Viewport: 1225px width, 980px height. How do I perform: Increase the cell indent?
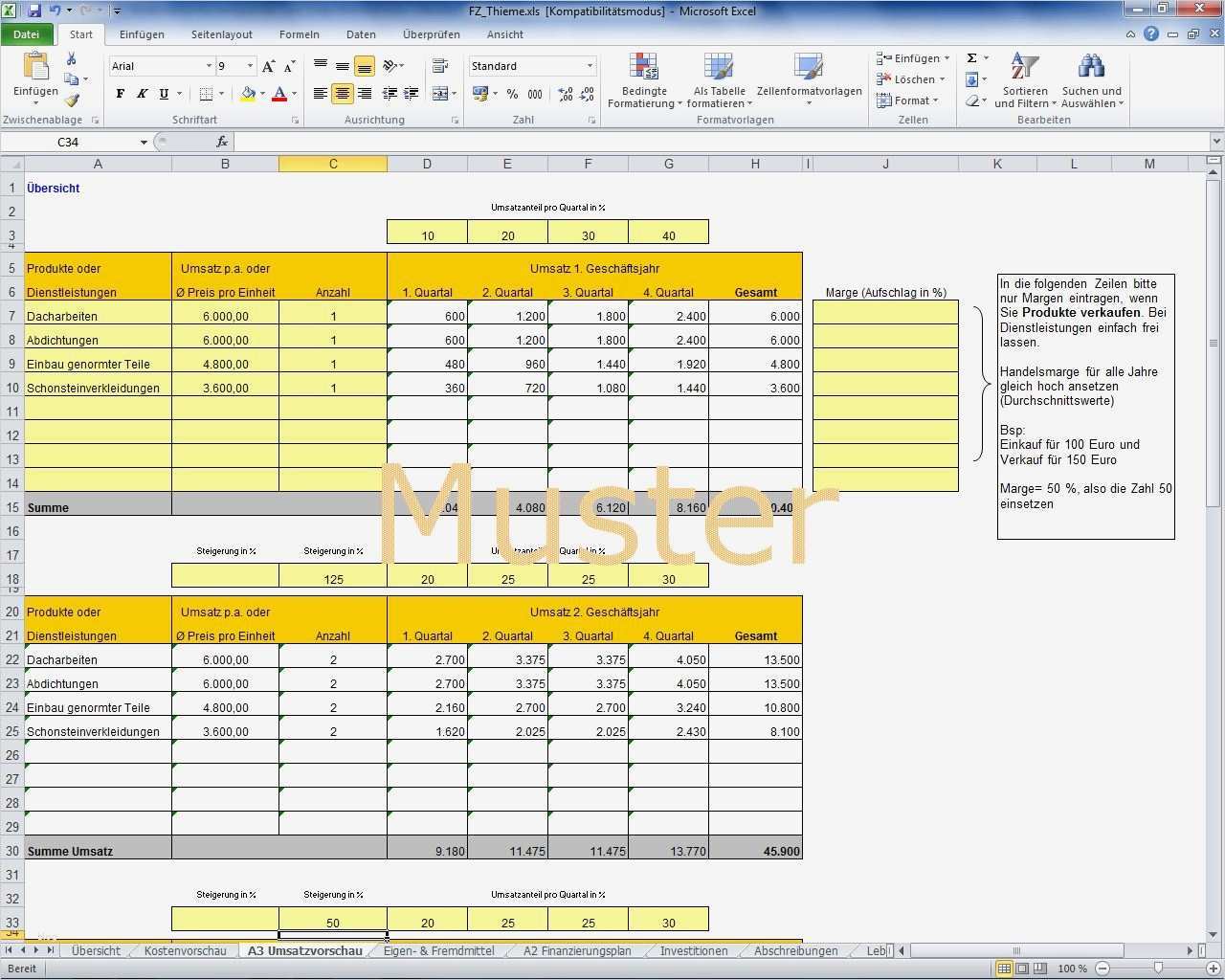(412, 94)
